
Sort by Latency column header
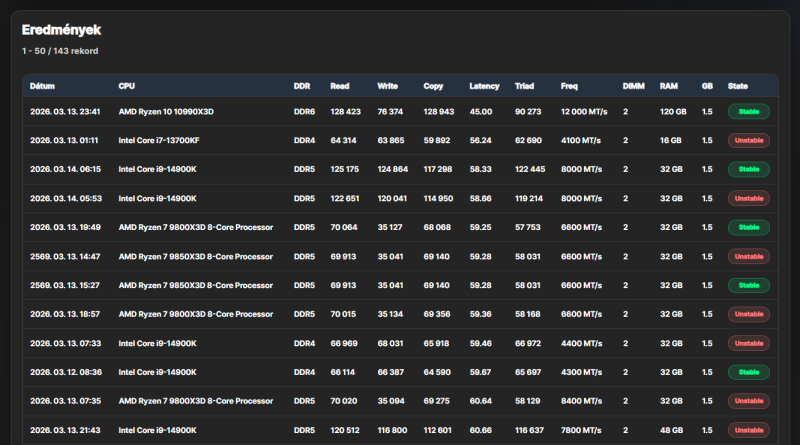point(484,86)
